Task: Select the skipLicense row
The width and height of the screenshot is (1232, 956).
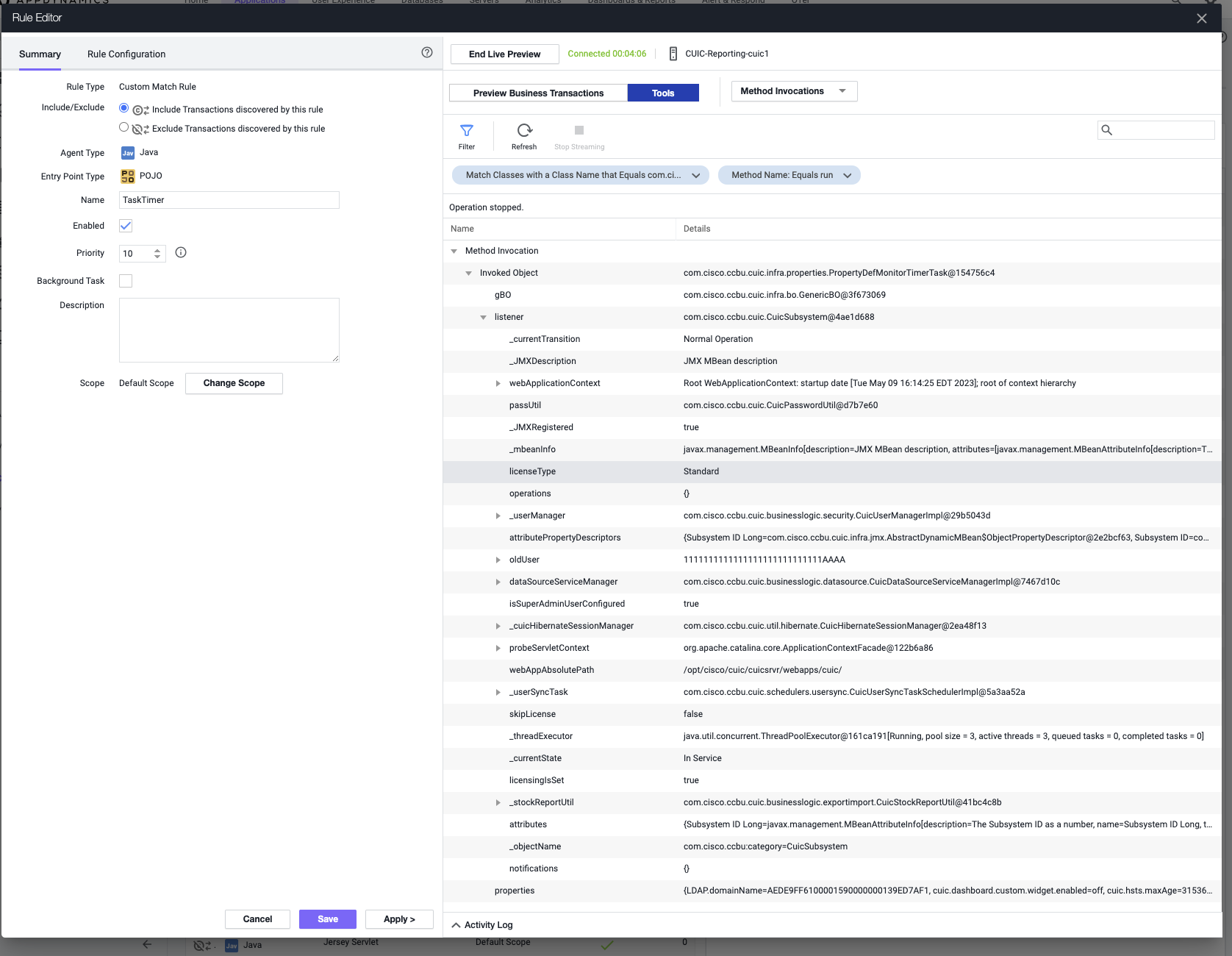Action: tap(832, 715)
